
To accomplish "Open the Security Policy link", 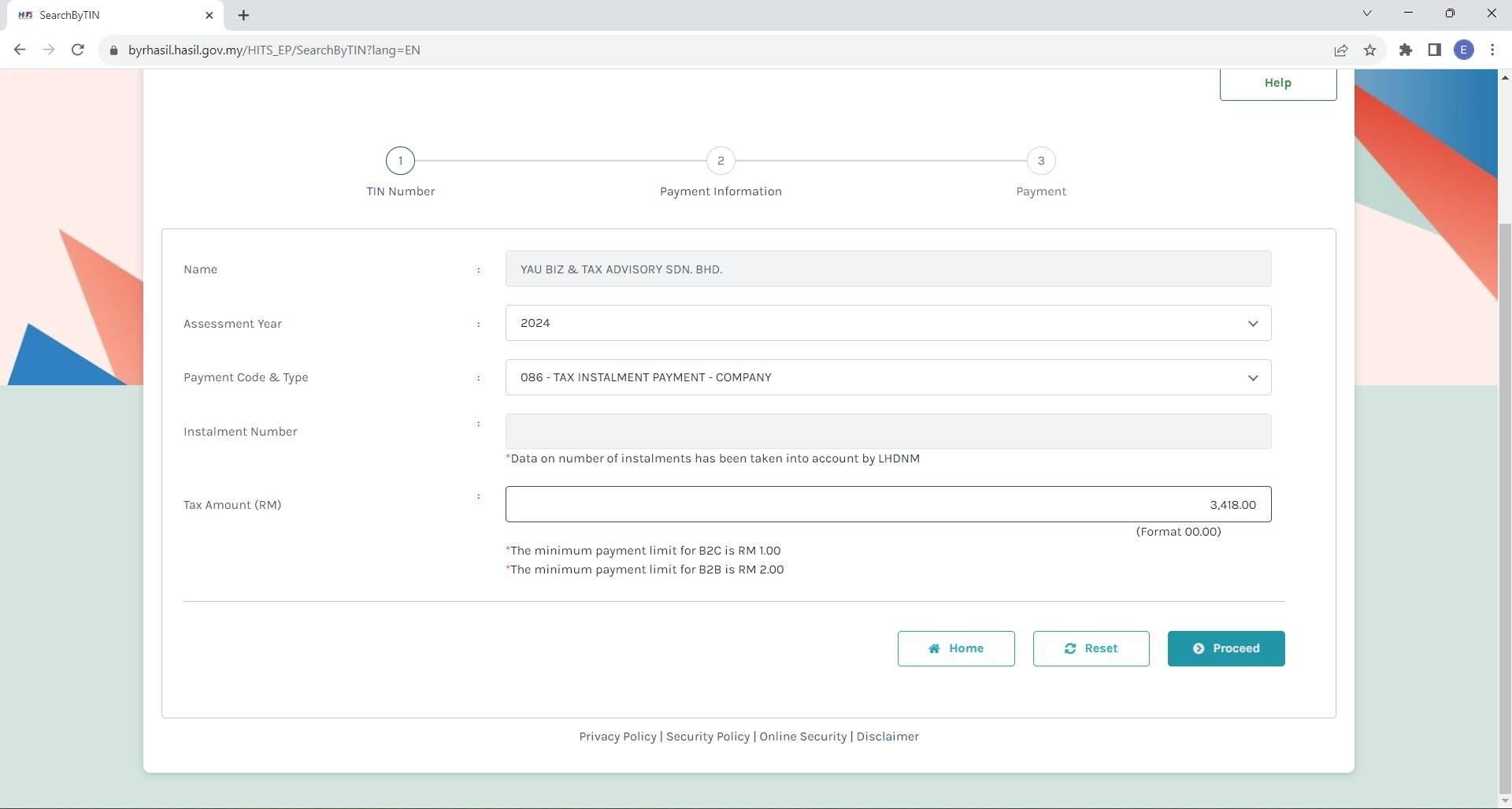I will click(708, 737).
